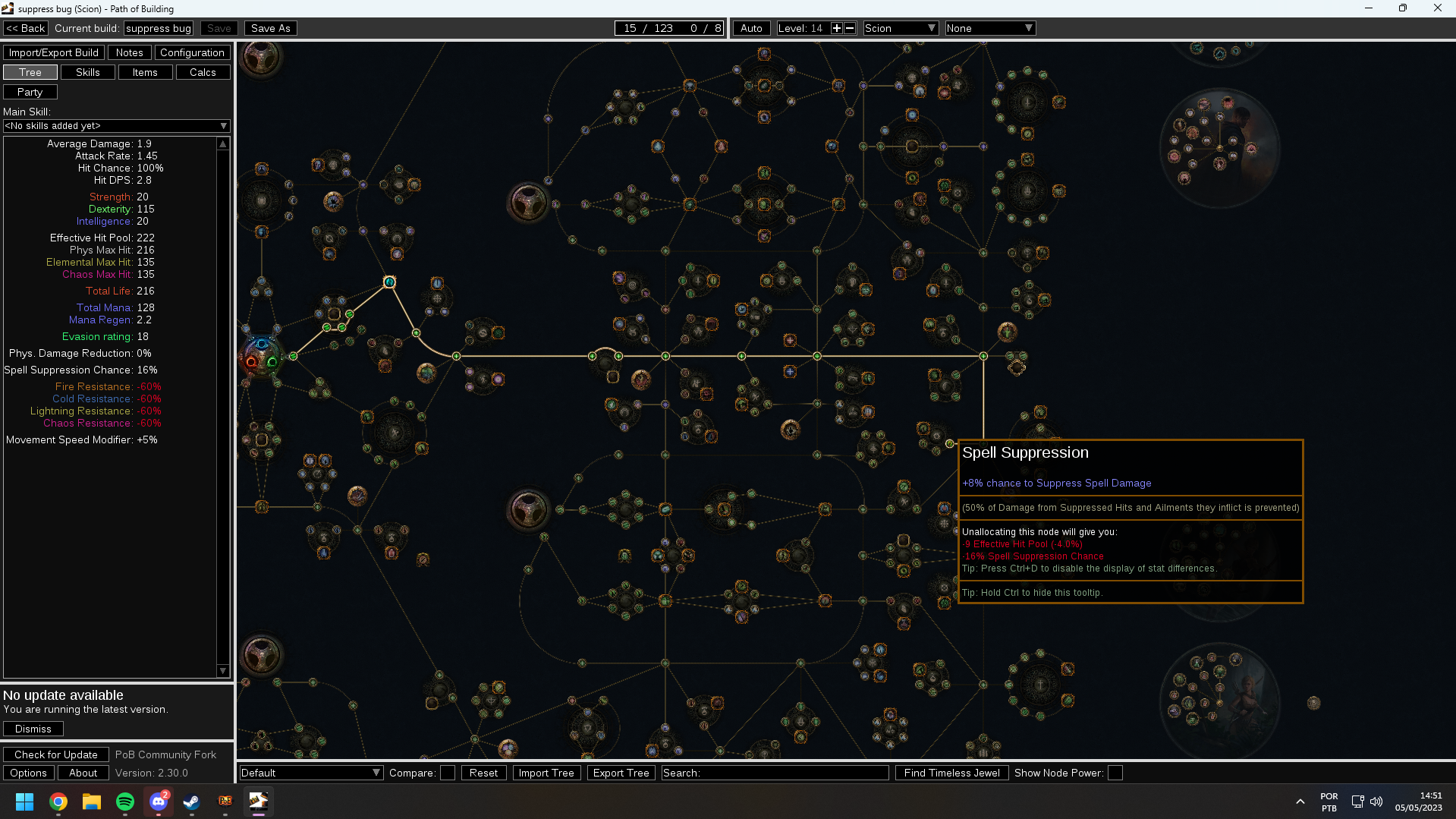Dismiss the update notification

coord(33,729)
